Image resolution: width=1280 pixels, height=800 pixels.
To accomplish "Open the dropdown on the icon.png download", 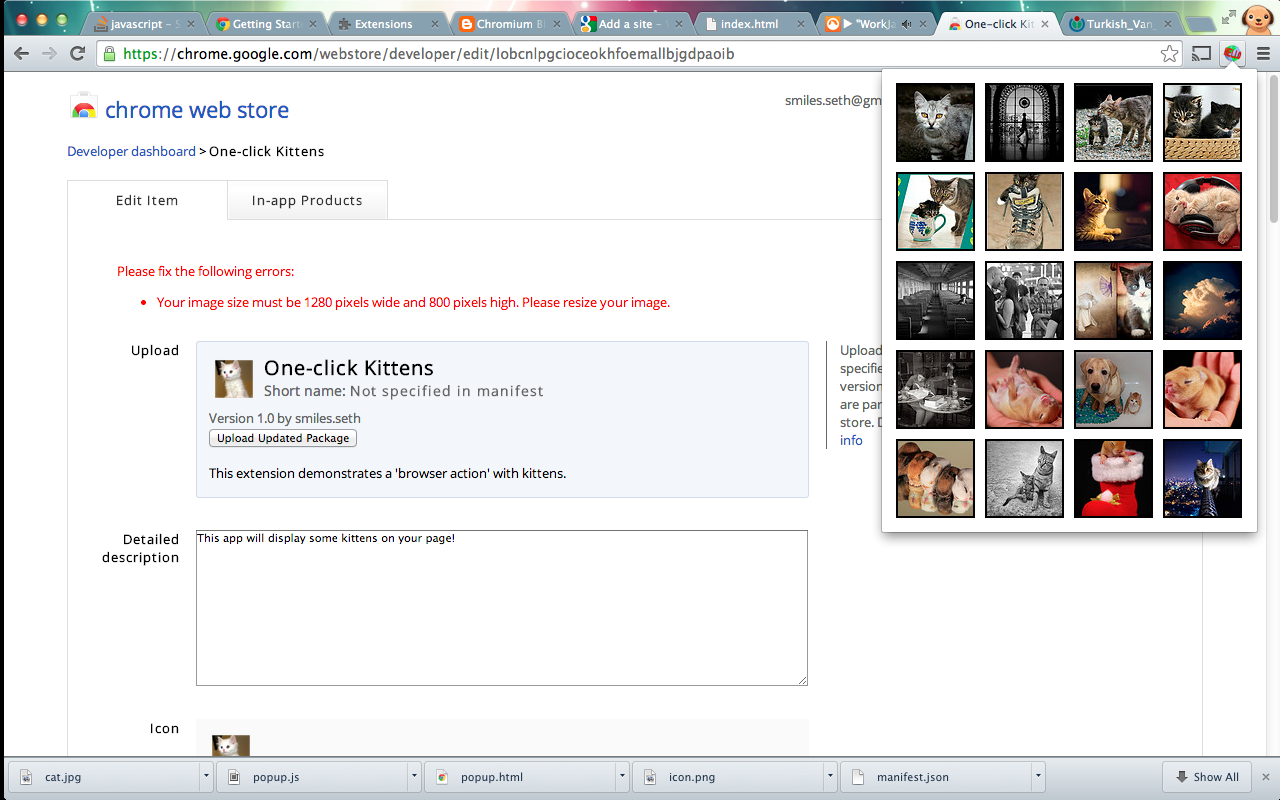I will click(830, 777).
